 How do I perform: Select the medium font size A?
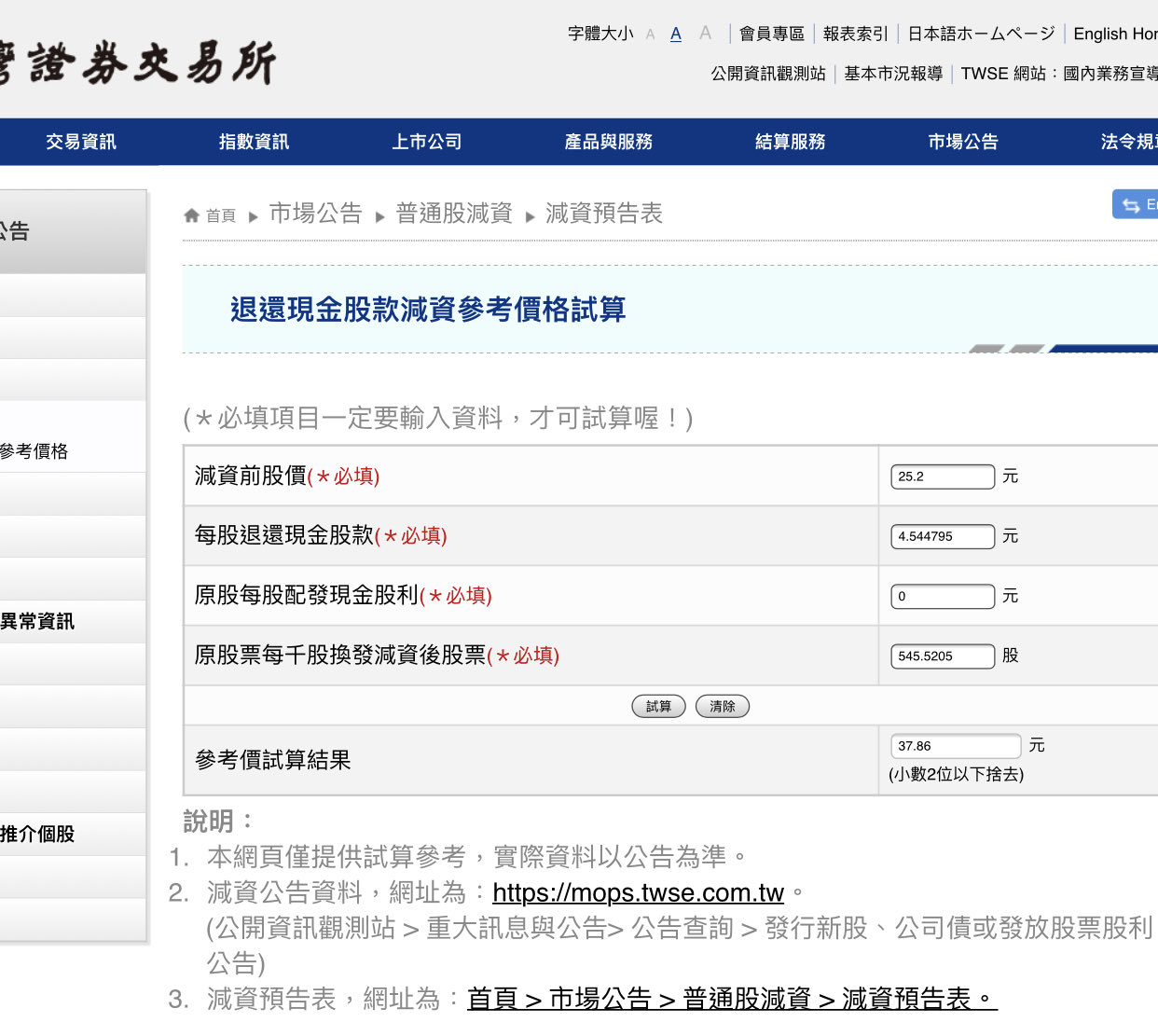click(x=676, y=35)
